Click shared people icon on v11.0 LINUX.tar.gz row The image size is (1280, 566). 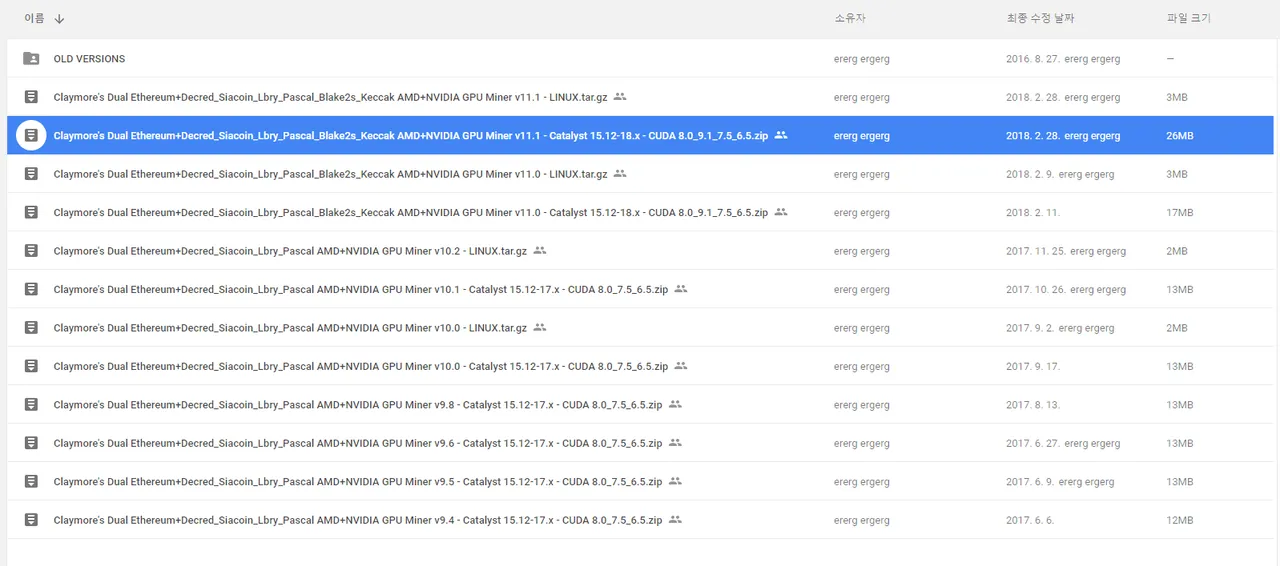(620, 174)
